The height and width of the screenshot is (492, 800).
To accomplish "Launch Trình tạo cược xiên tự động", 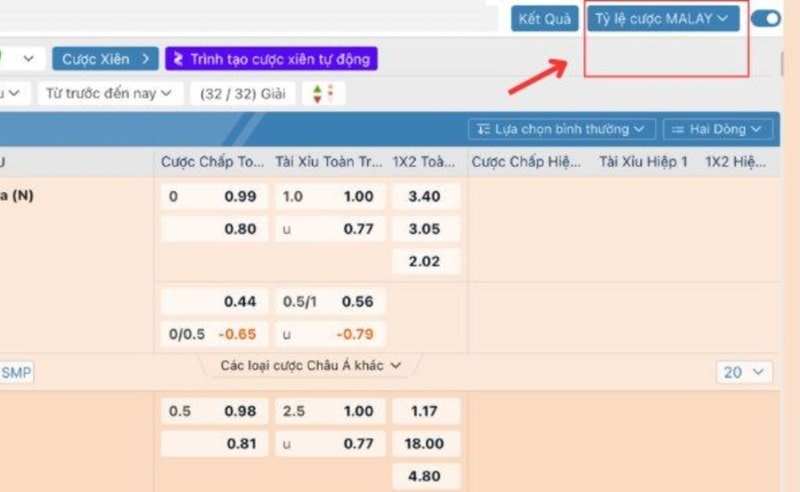I will click(271, 59).
